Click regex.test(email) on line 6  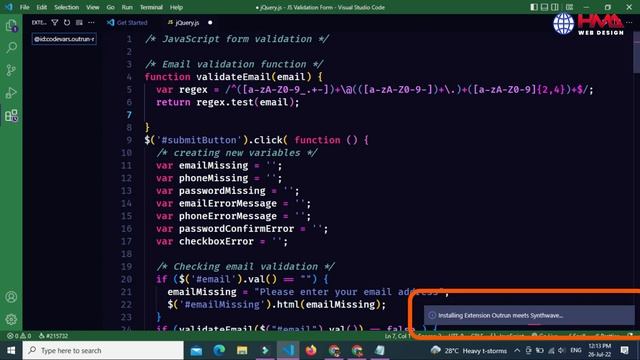[245, 102]
